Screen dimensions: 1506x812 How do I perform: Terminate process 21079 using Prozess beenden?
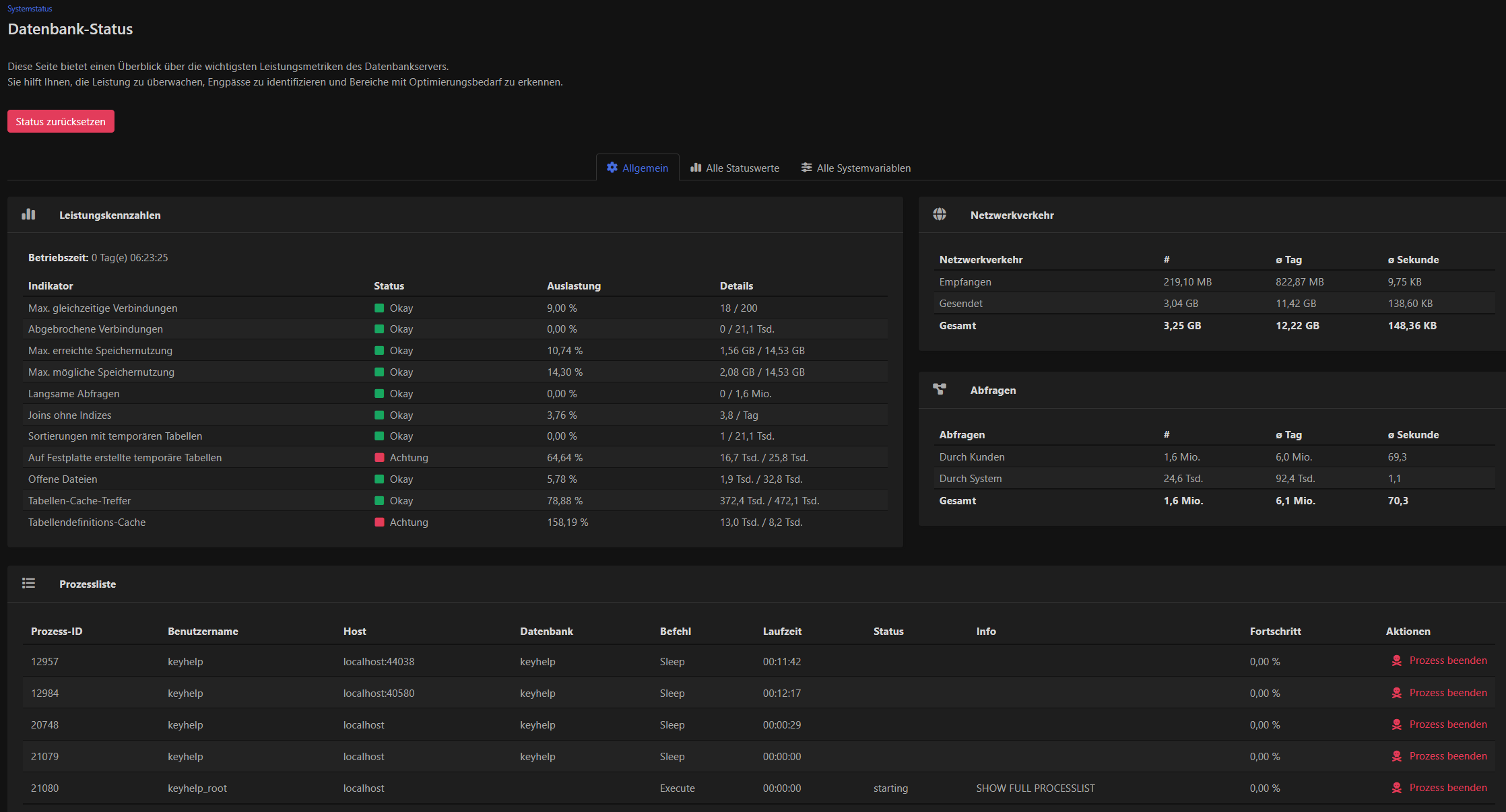(x=1447, y=756)
